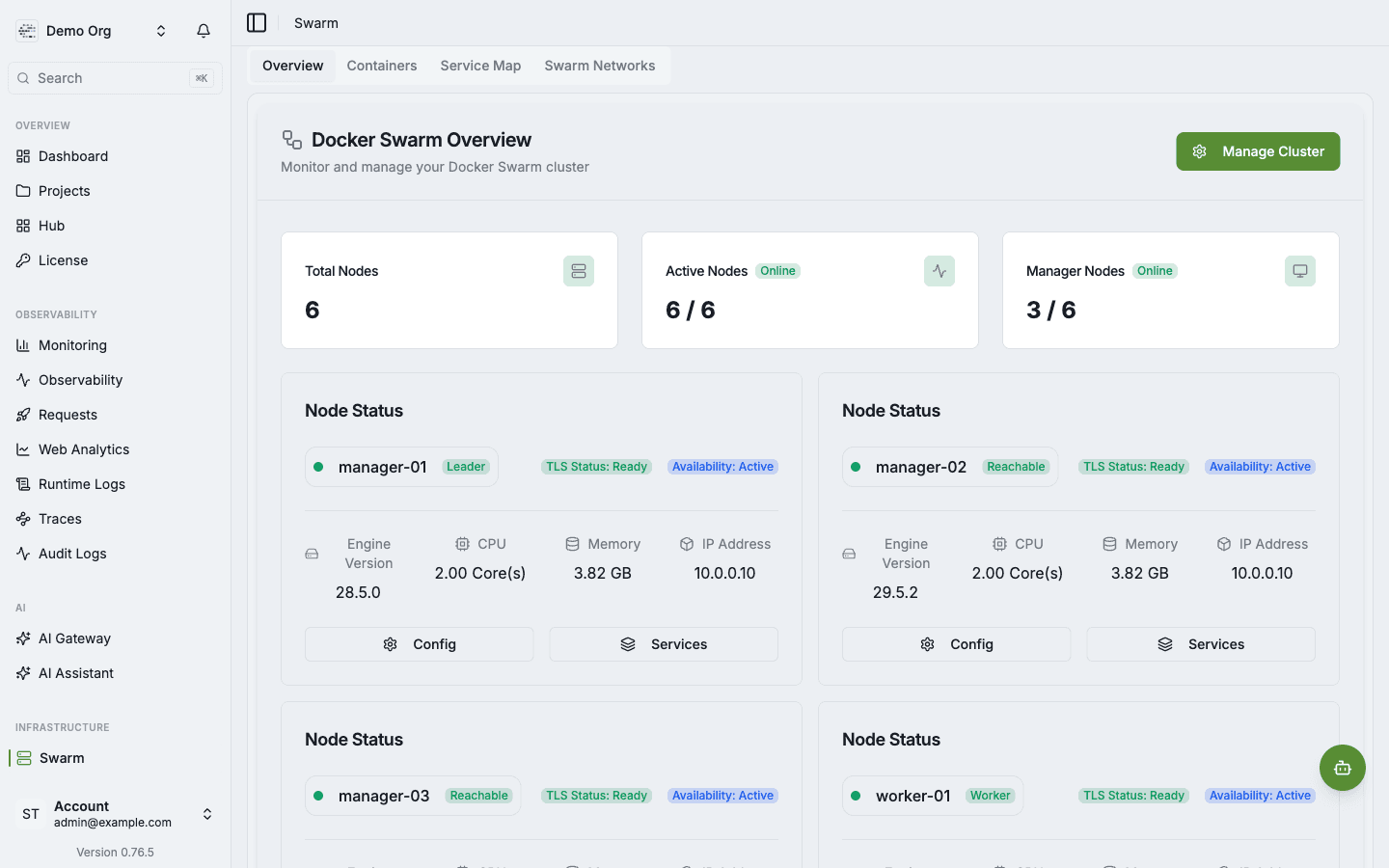
Task: Select the worker-01 node chip
Action: 933,796
